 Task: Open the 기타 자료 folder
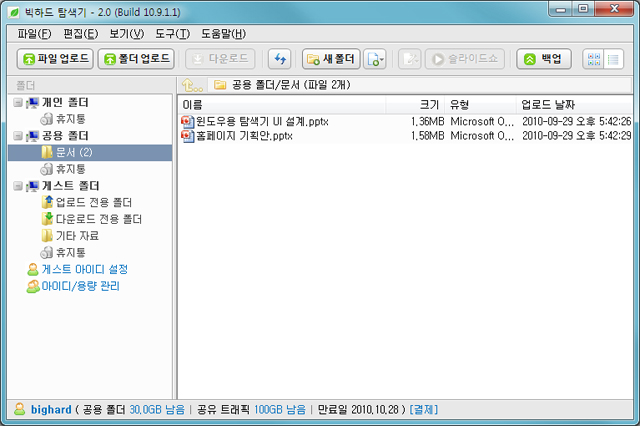coord(77,236)
